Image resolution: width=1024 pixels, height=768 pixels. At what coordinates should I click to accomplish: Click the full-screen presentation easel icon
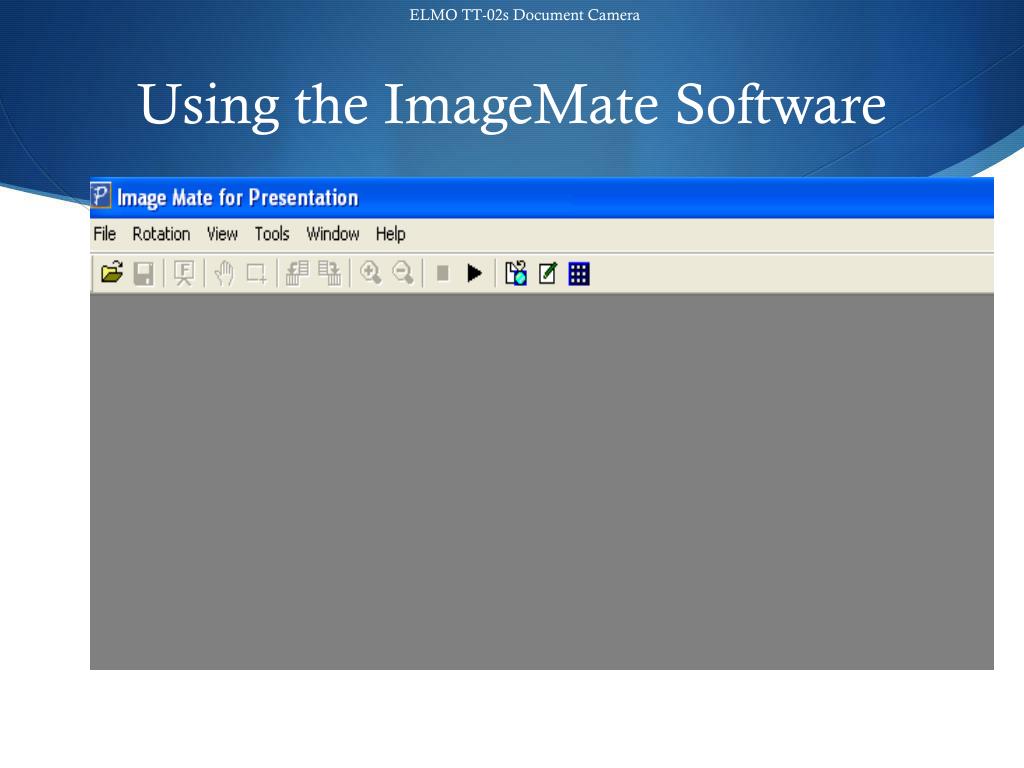click(x=184, y=274)
